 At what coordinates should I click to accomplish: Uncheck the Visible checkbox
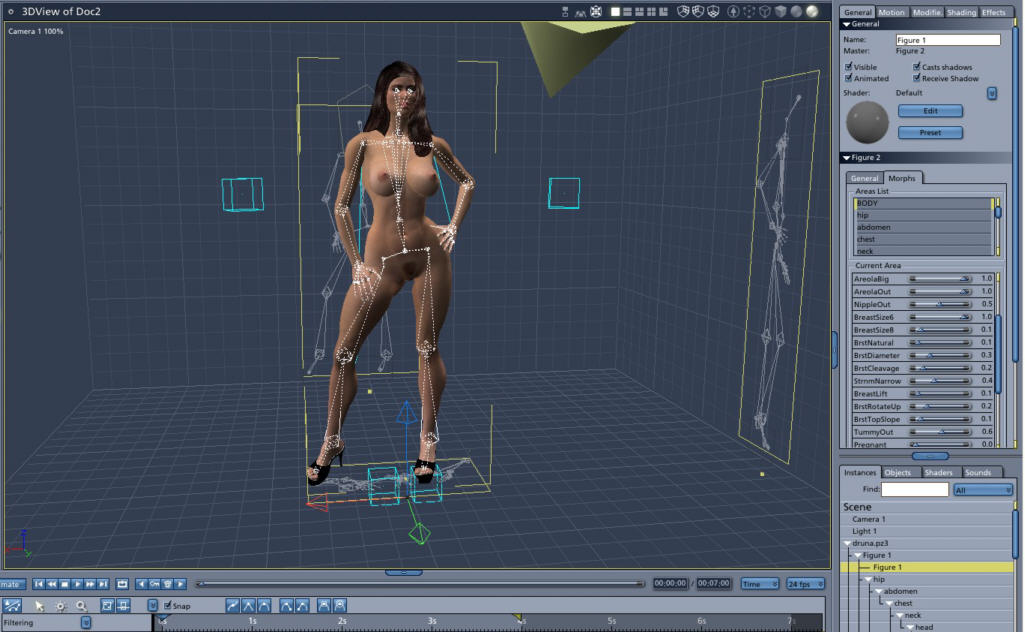[849, 67]
